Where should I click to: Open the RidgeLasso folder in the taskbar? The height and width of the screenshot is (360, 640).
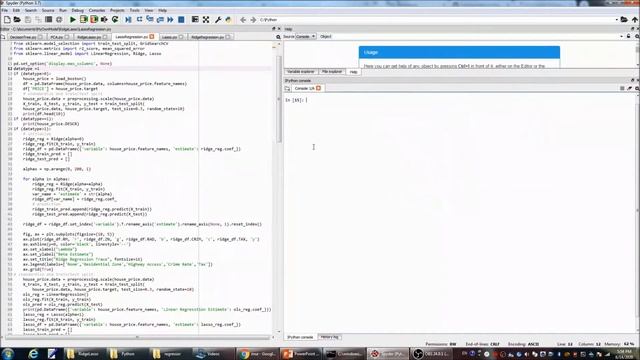[x=84, y=354]
